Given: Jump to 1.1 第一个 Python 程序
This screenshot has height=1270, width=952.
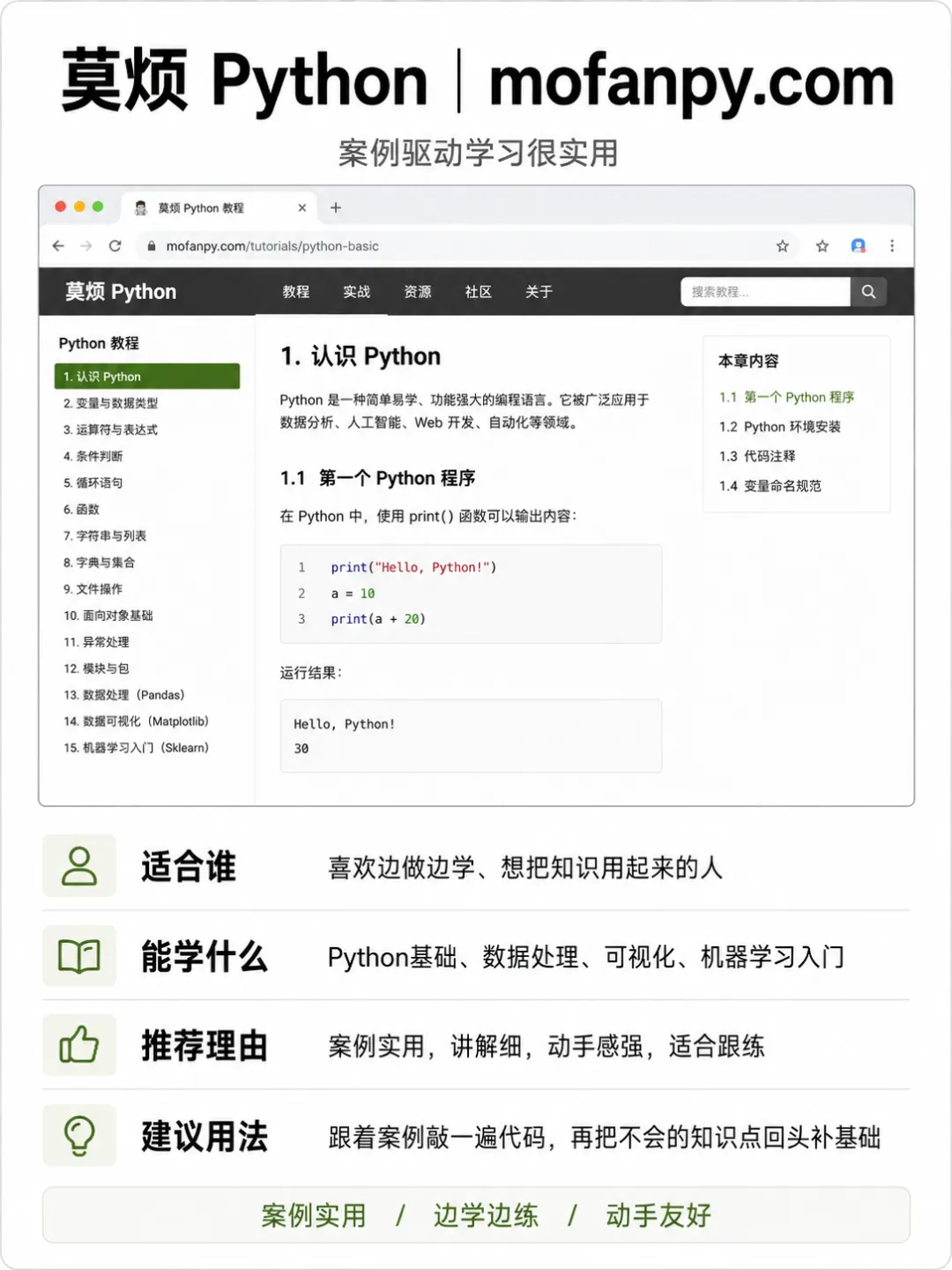Looking at the screenshot, I should pos(786,397).
